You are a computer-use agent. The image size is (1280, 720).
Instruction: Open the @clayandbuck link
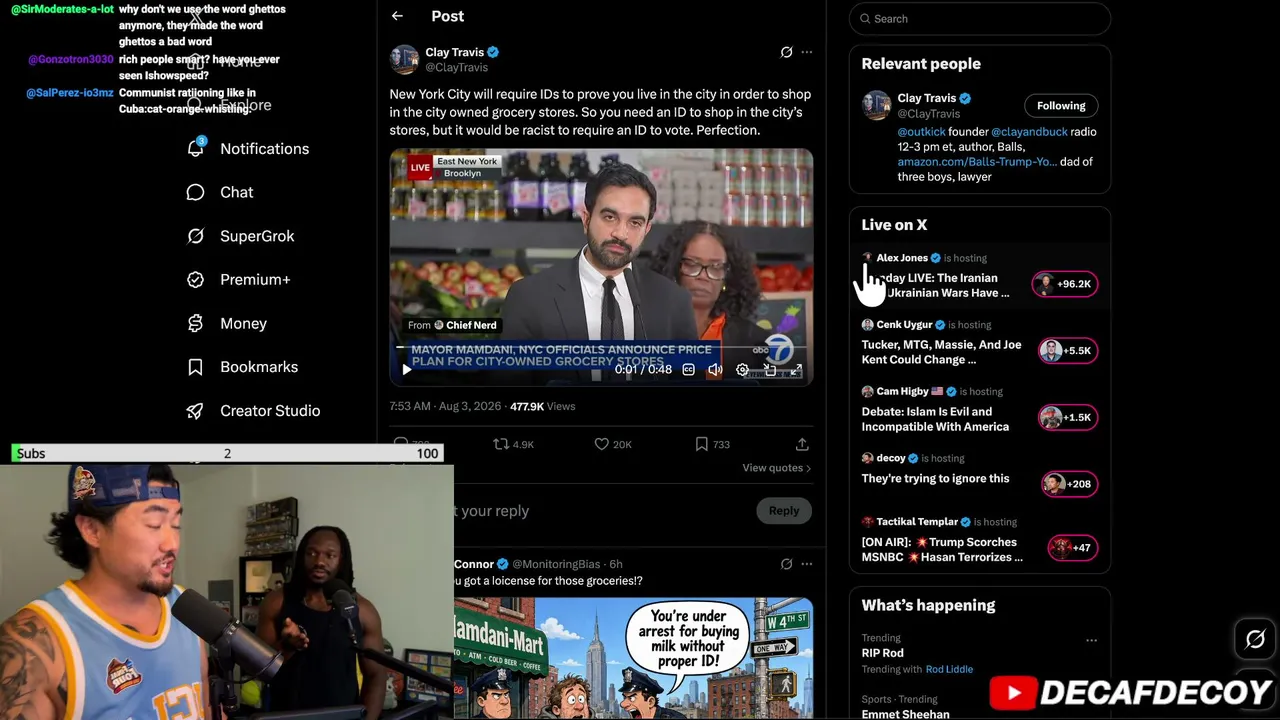pyautogui.click(x=1028, y=132)
